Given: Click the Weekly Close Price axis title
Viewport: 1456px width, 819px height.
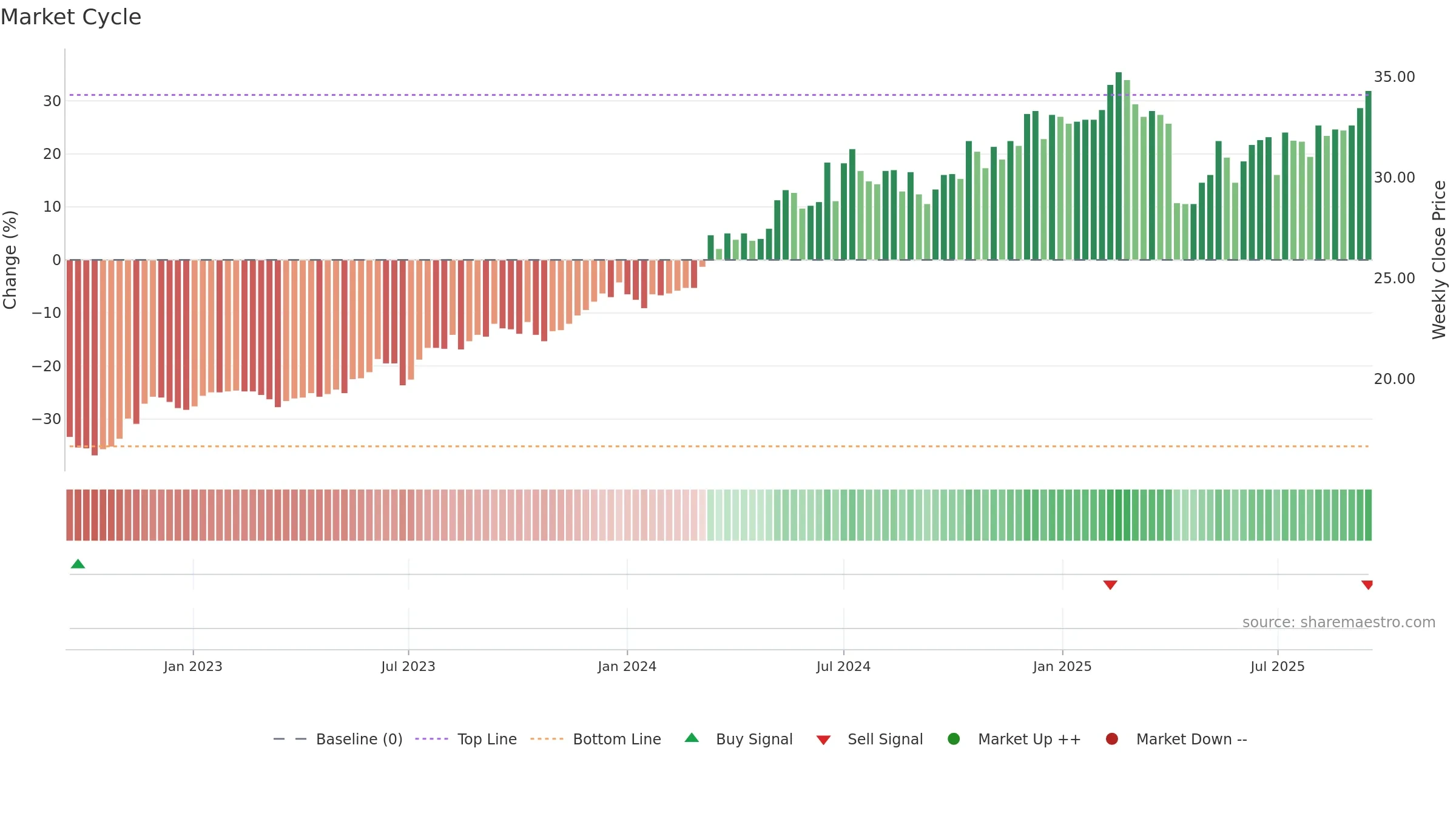Looking at the screenshot, I should pyautogui.click(x=1439, y=260).
